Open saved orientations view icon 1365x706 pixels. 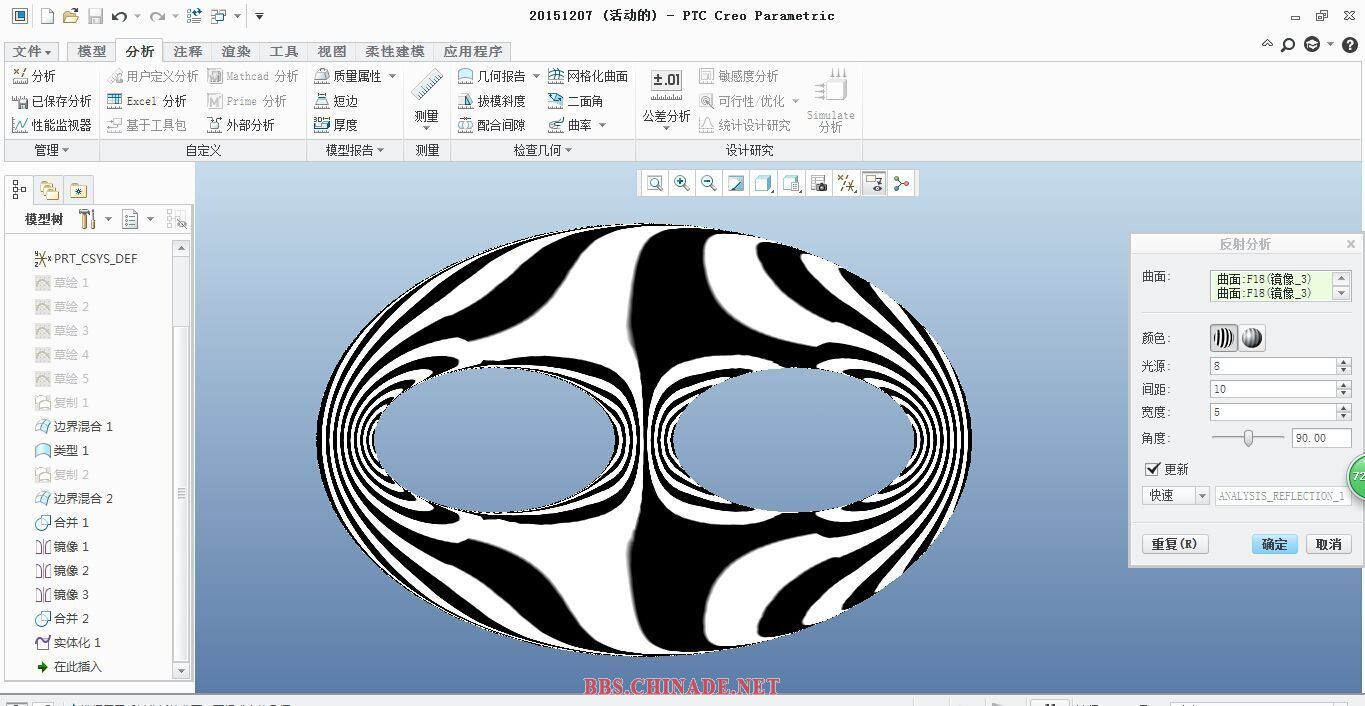pyautogui.click(x=792, y=183)
